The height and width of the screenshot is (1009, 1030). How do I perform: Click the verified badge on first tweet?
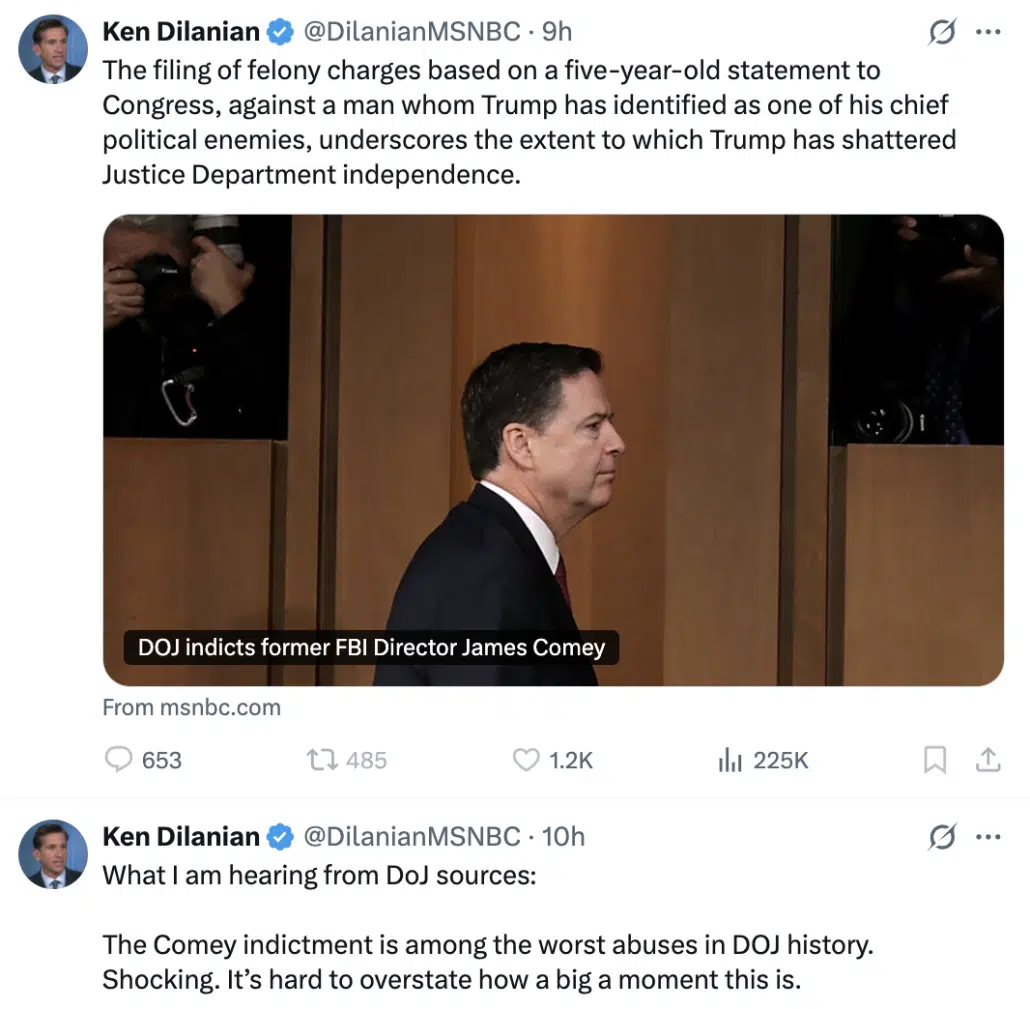pyautogui.click(x=281, y=32)
